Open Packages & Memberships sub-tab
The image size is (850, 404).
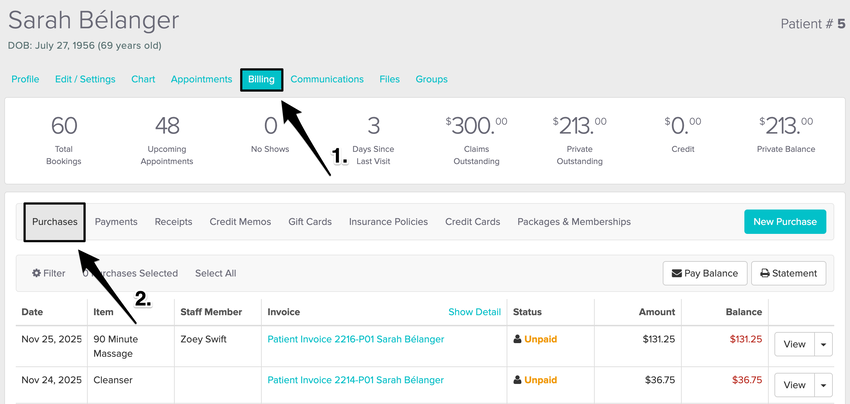[x=574, y=222]
